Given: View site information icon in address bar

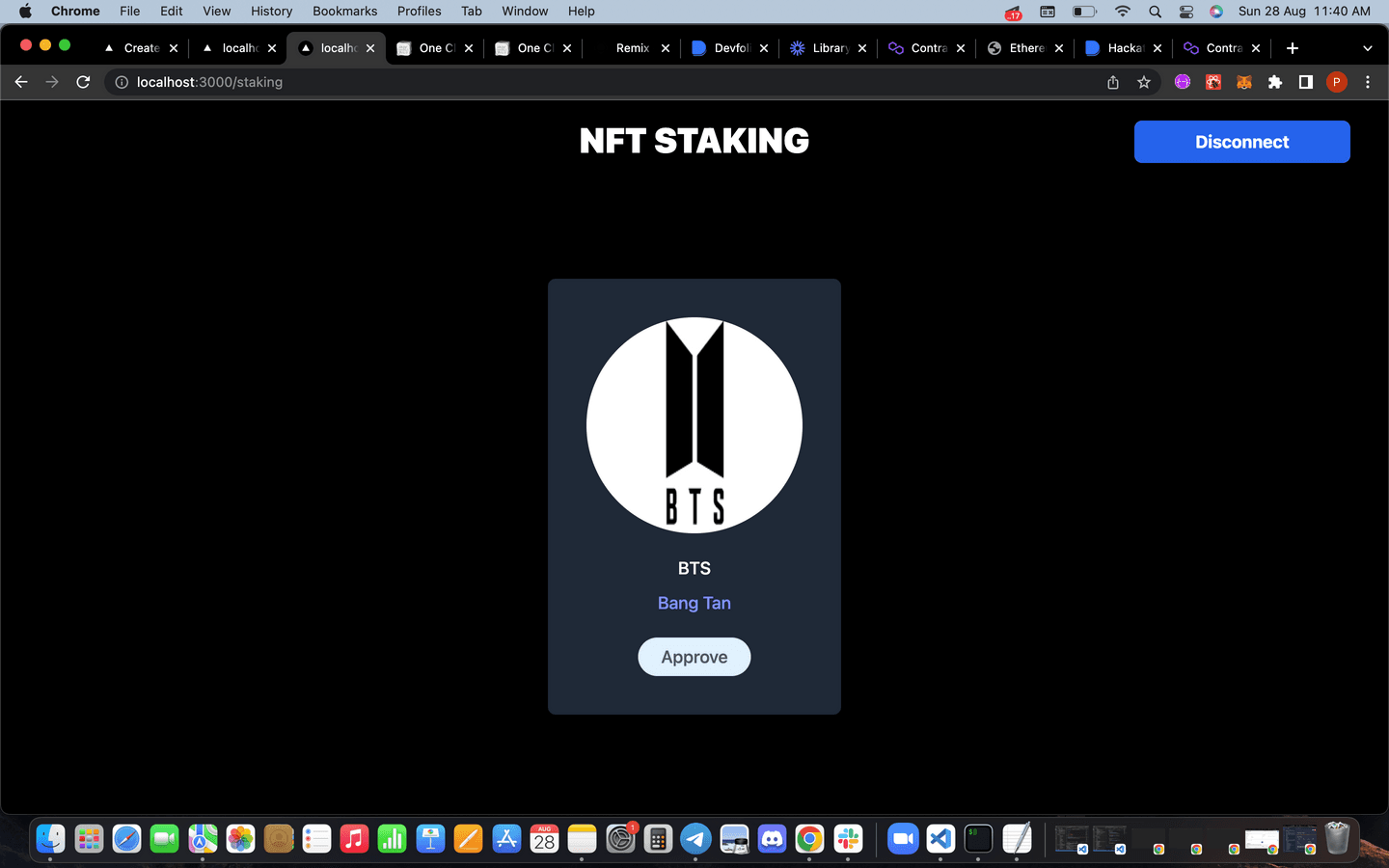Looking at the screenshot, I should (x=122, y=82).
